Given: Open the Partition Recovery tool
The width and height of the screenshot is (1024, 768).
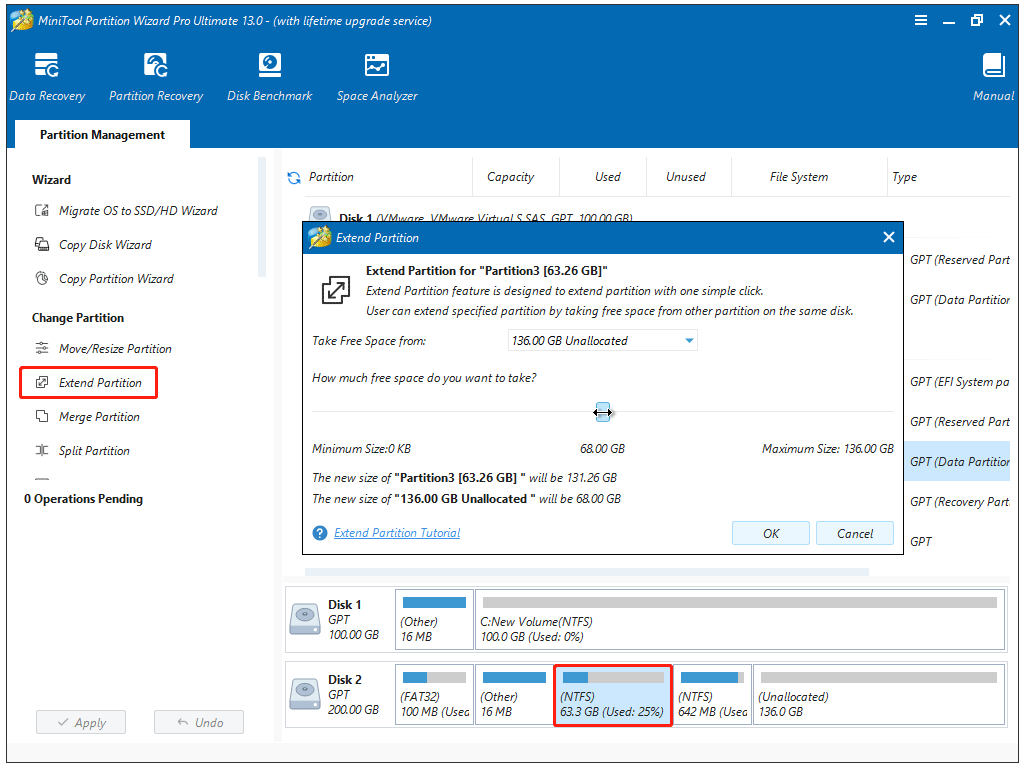Looking at the screenshot, I should click(x=155, y=76).
